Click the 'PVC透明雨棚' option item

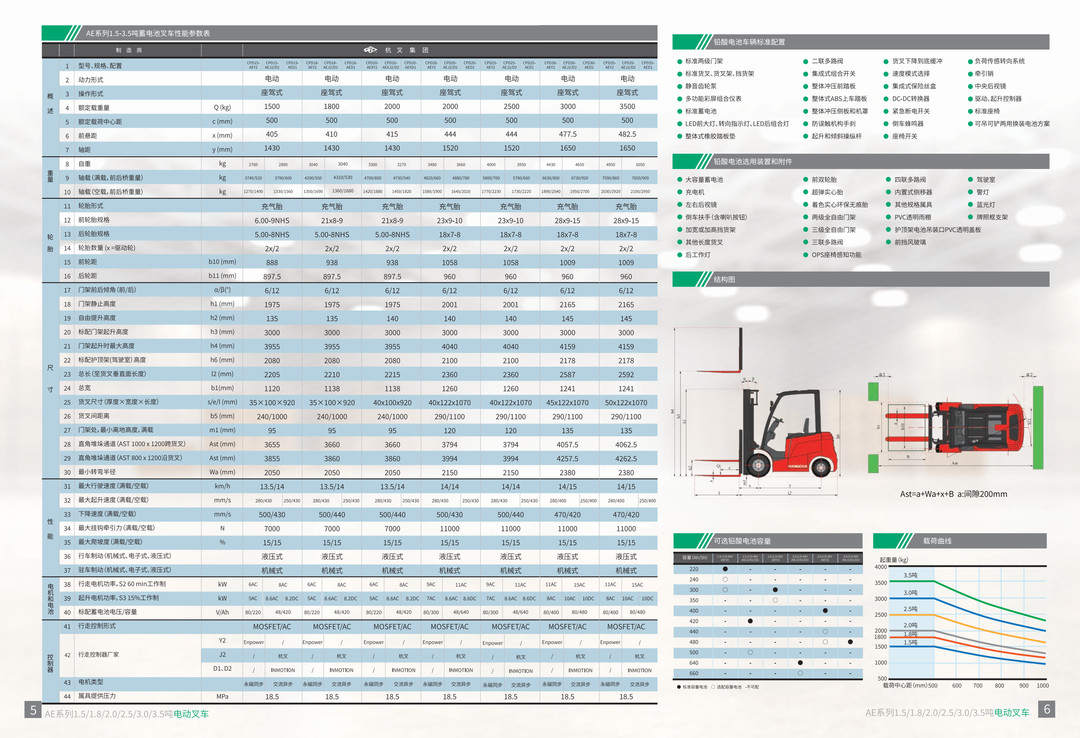(x=913, y=217)
